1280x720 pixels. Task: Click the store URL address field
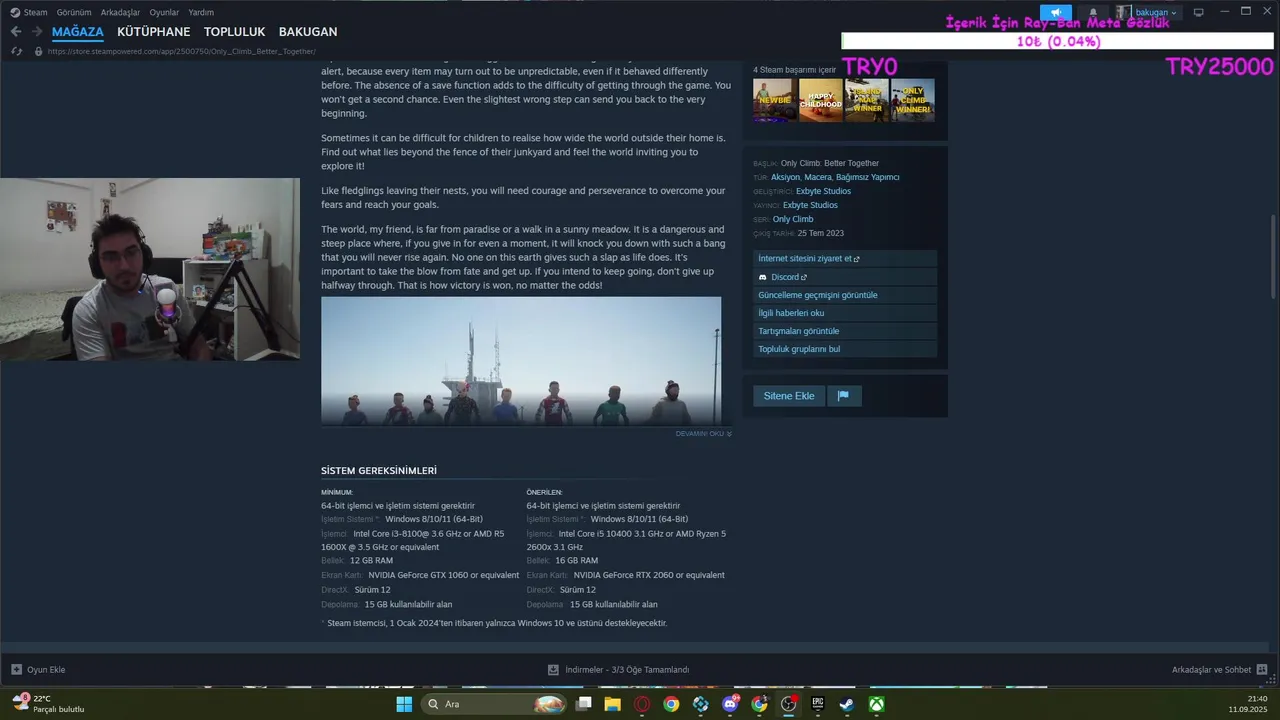[x=182, y=51]
